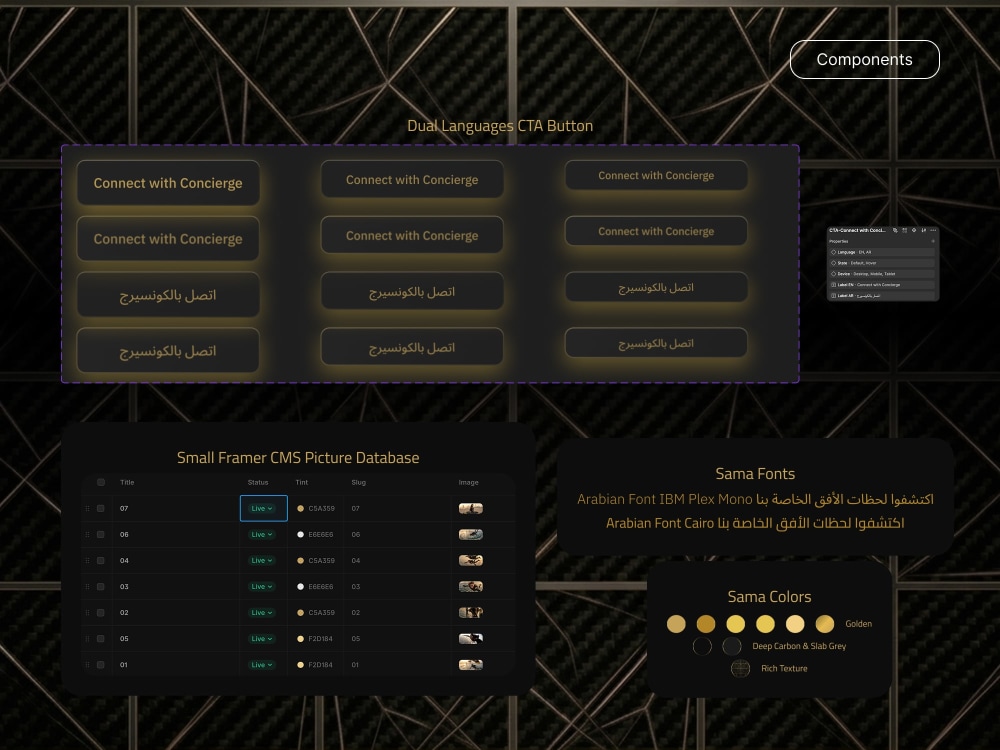Click the drag handle of row 03
Screen dimensions: 1000x750
coord(87,587)
